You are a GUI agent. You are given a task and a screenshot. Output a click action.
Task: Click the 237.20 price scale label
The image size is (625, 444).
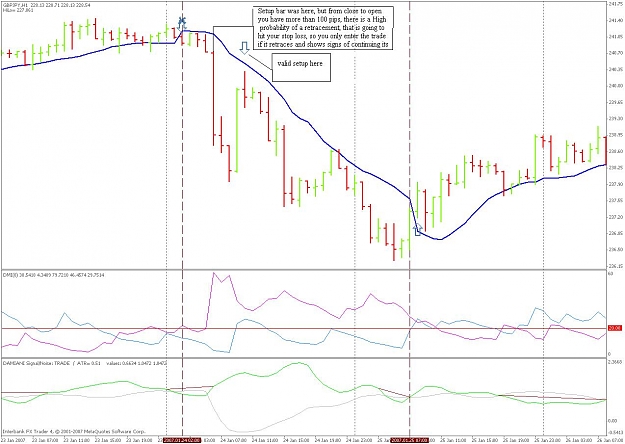click(x=615, y=217)
